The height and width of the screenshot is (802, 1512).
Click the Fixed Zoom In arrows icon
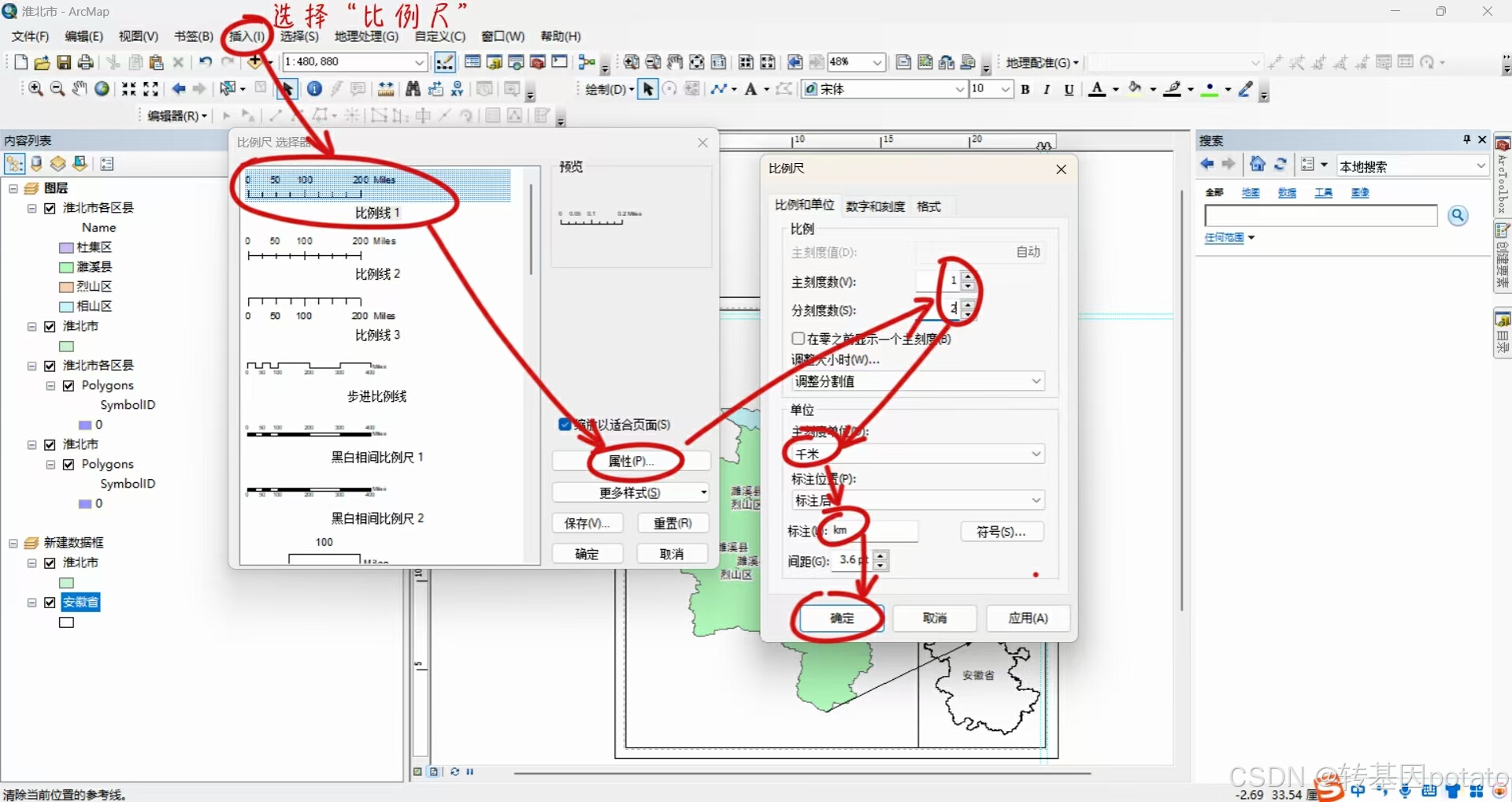click(x=128, y=89)
